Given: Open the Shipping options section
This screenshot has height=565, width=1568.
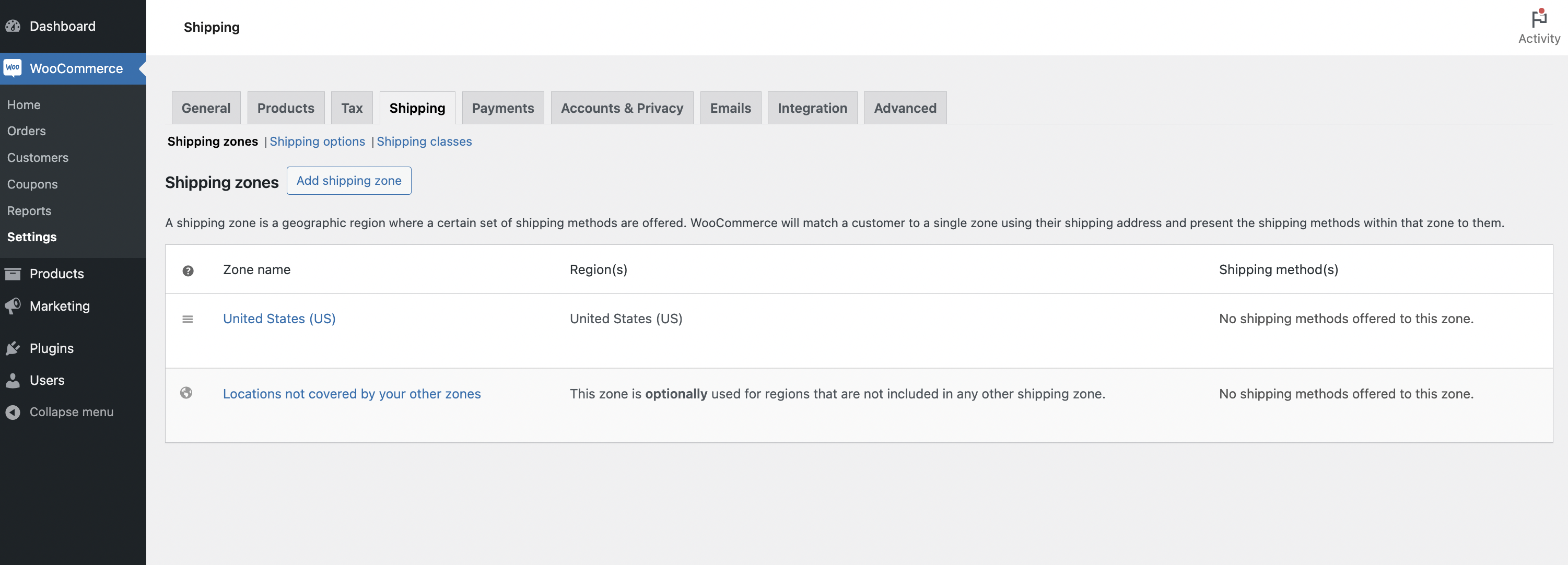Looking at the screenshot, I should tap(317, 141).
